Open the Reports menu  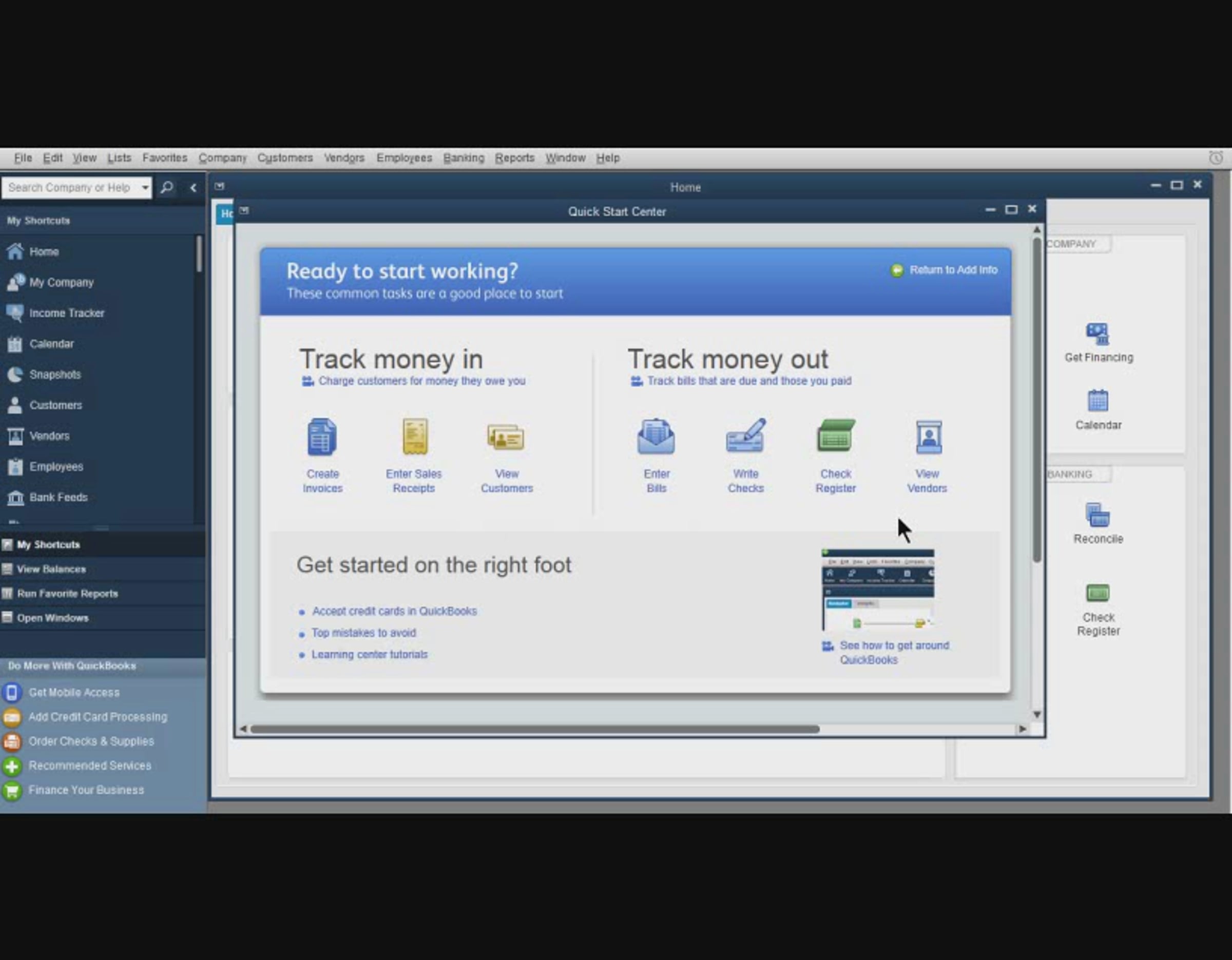pos(514,158)
